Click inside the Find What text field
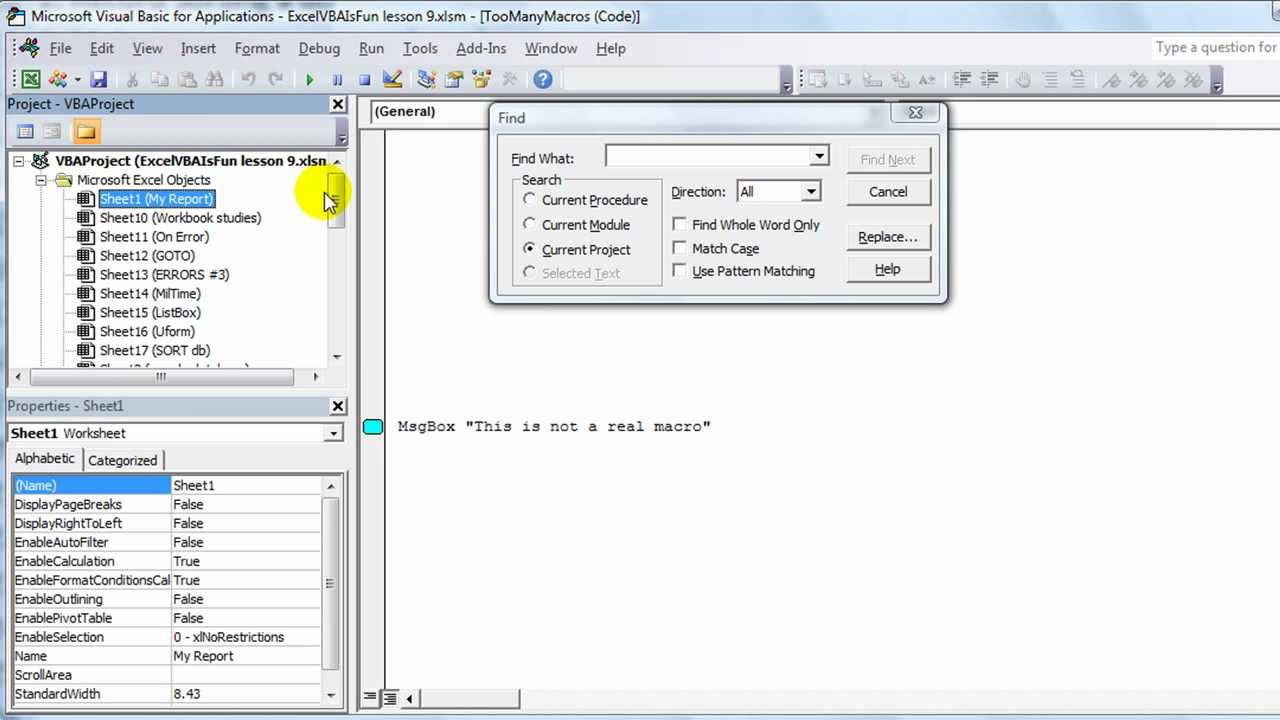The height and width of the screenshot is (720, 1280). tap(708, 156)
